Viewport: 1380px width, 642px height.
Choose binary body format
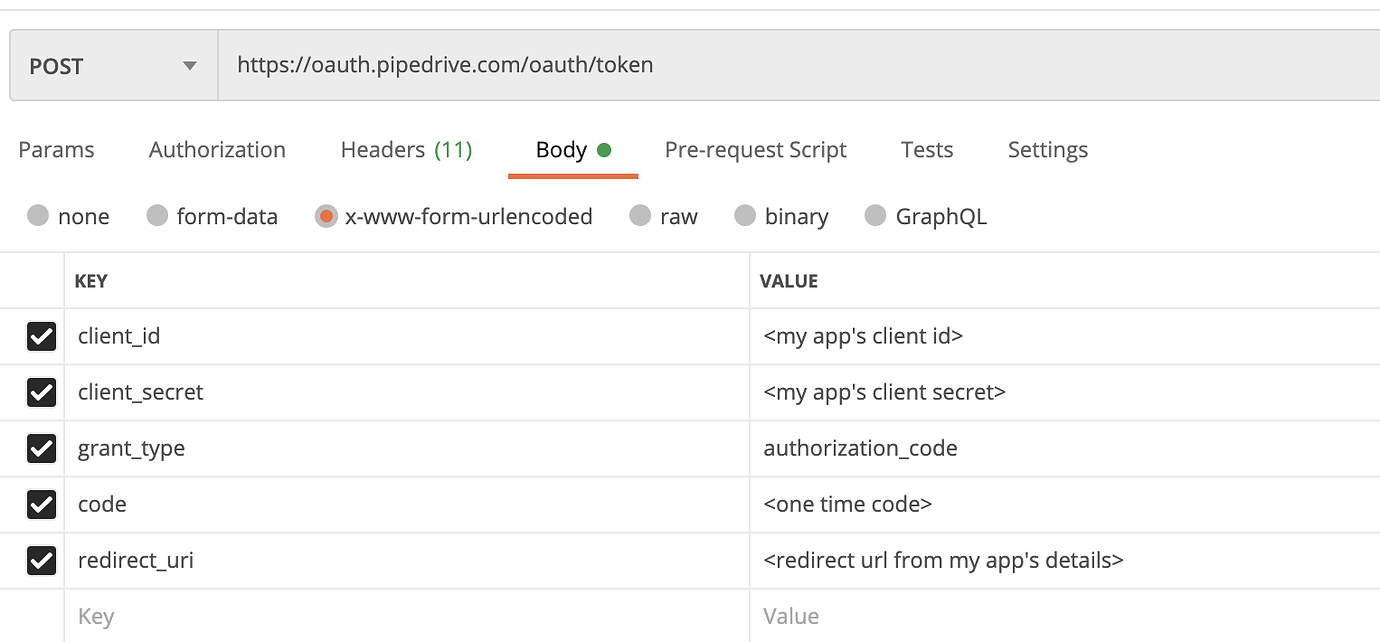click(x=746, y=216)
